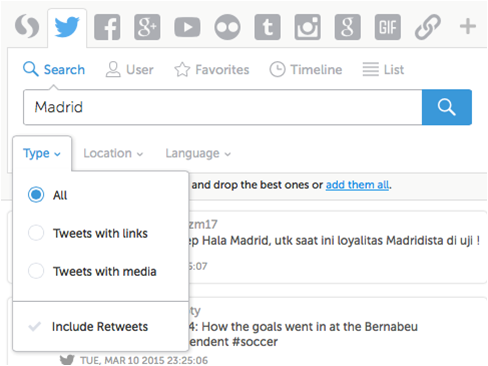This screenshot has height=366, width=488.
Task: Select the Instagram source icon
Action: [x=307, y=27]
